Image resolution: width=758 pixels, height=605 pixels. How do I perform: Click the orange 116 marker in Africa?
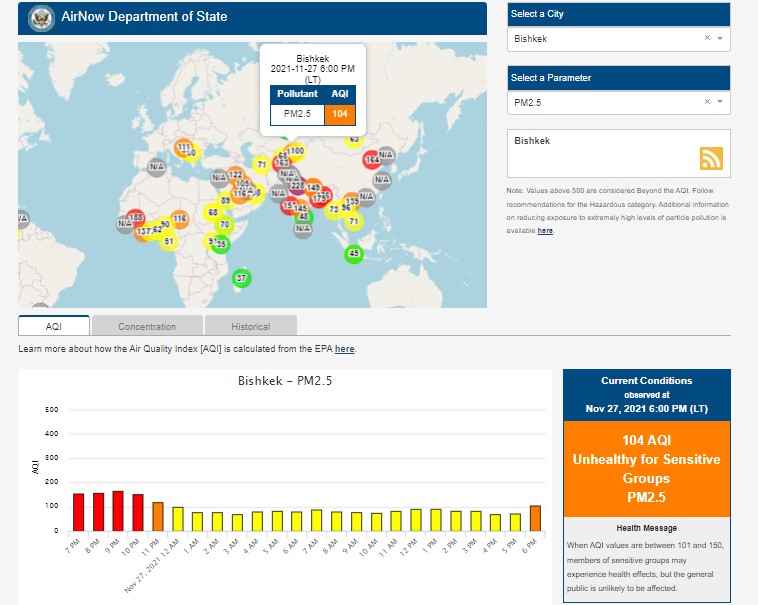tap(179, 218)
